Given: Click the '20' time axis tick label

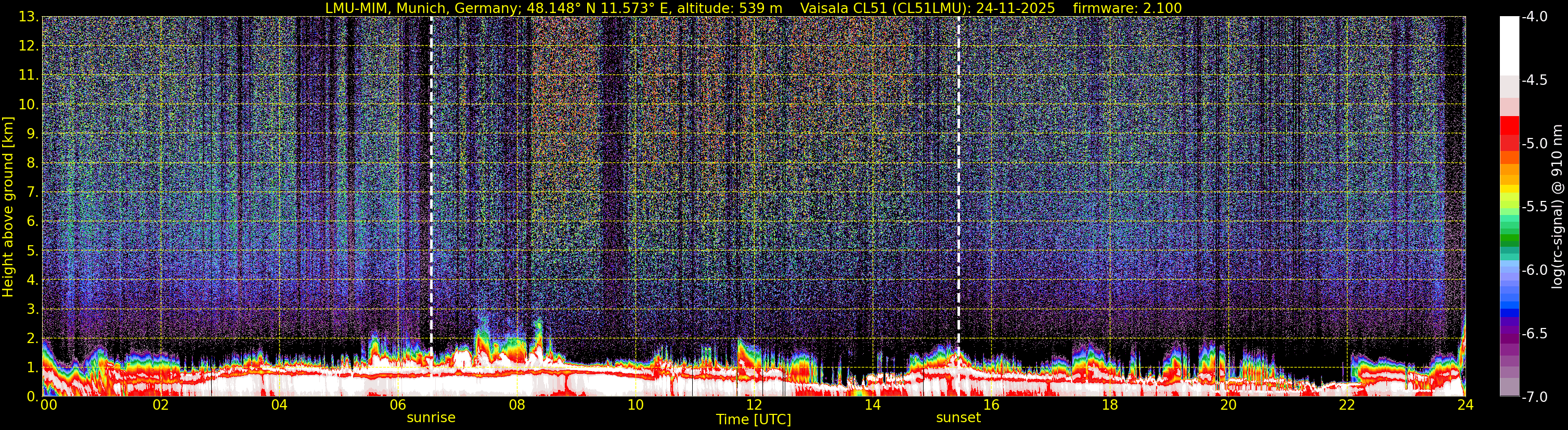Looking at the screenshot, I should point(1228,405).
